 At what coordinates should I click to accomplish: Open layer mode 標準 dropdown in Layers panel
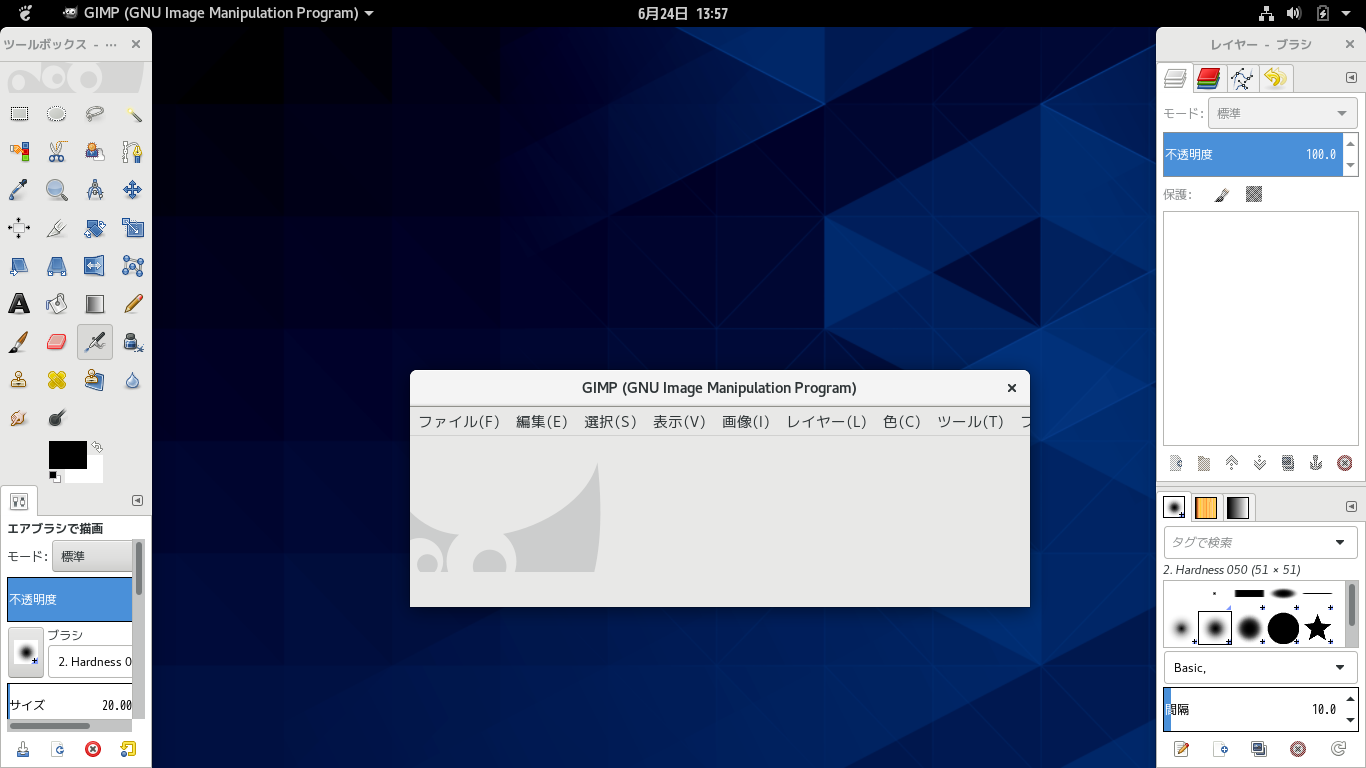click(1283, 113)
